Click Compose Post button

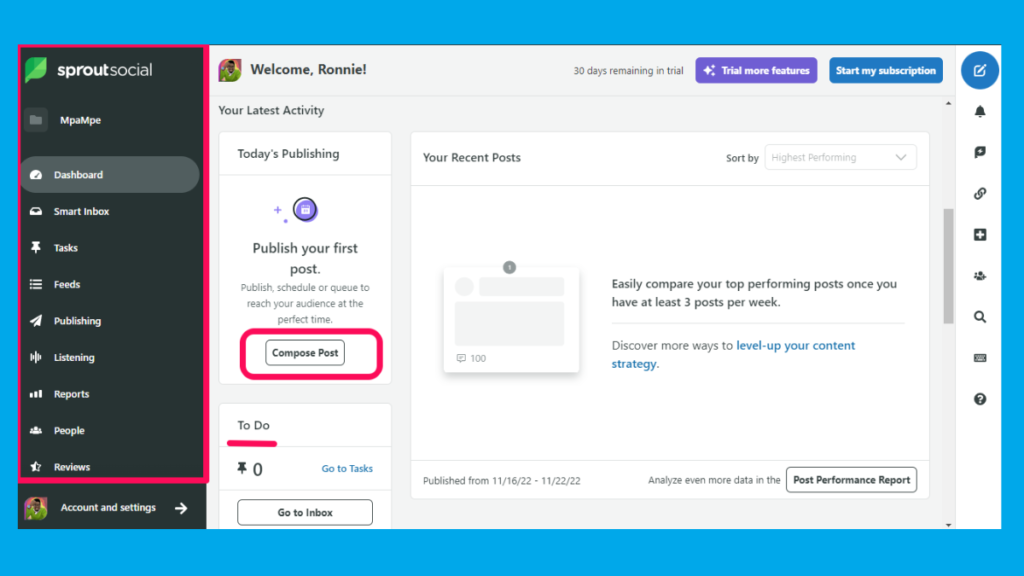pyautogui.click(x=305, y=353)
